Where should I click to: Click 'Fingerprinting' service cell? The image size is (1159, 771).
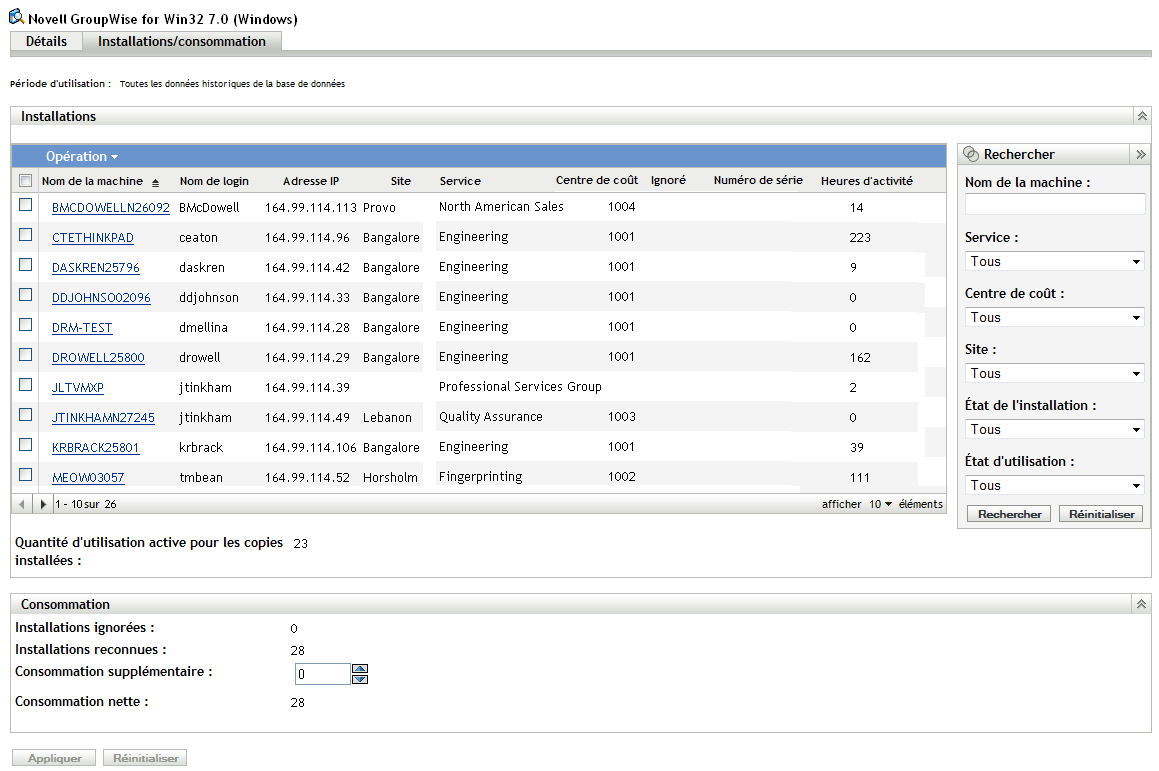click(480, 477)
